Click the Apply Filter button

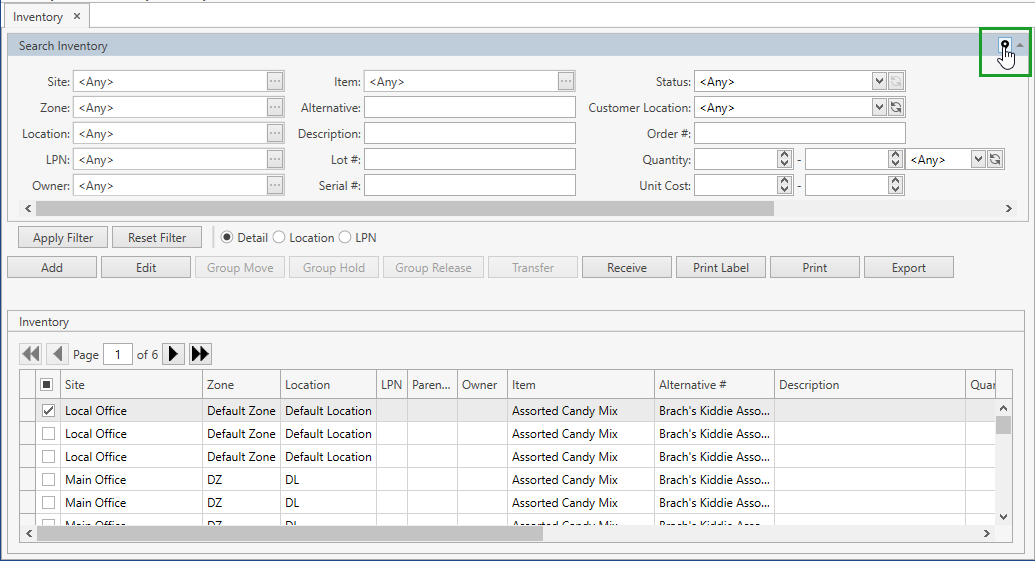coord(63,238)
